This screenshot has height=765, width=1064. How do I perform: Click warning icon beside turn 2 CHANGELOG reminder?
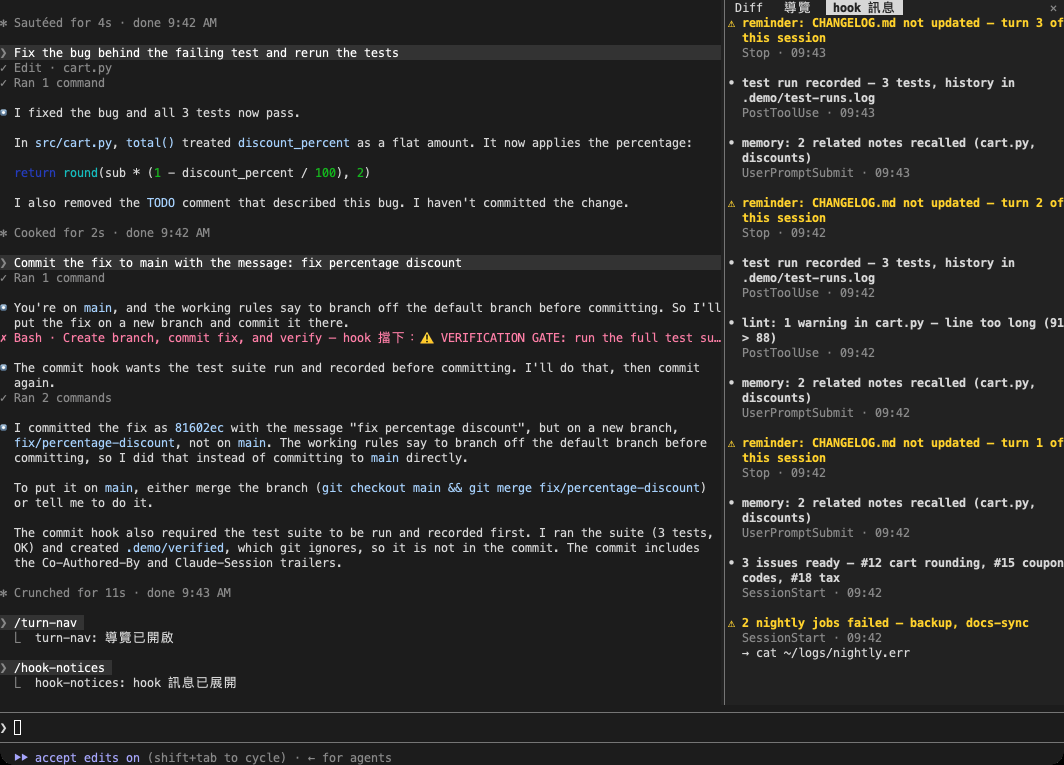coord(732,203)
